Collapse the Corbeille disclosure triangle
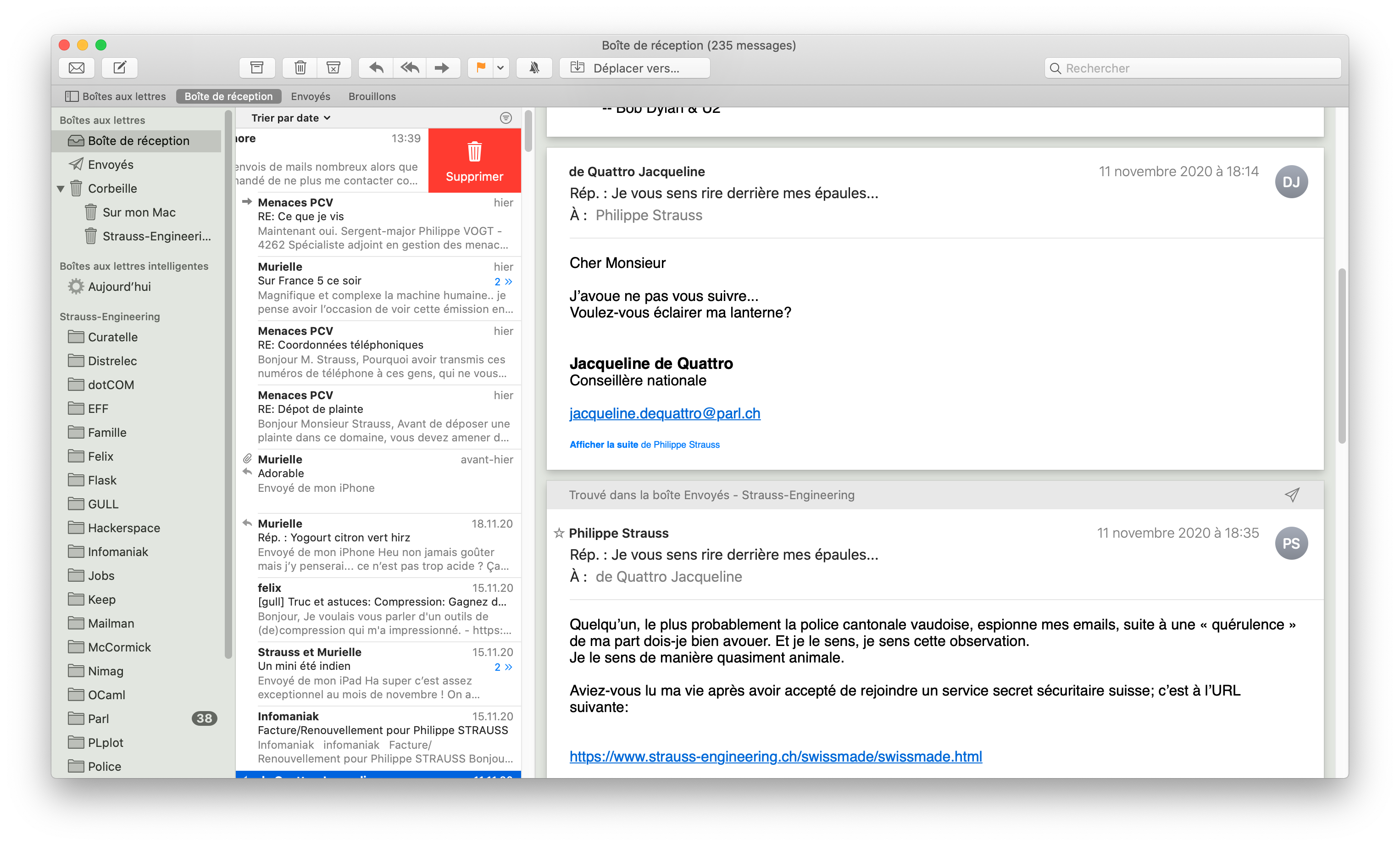This screenshot has width=1400, height=846. click(x=61, y=189)
